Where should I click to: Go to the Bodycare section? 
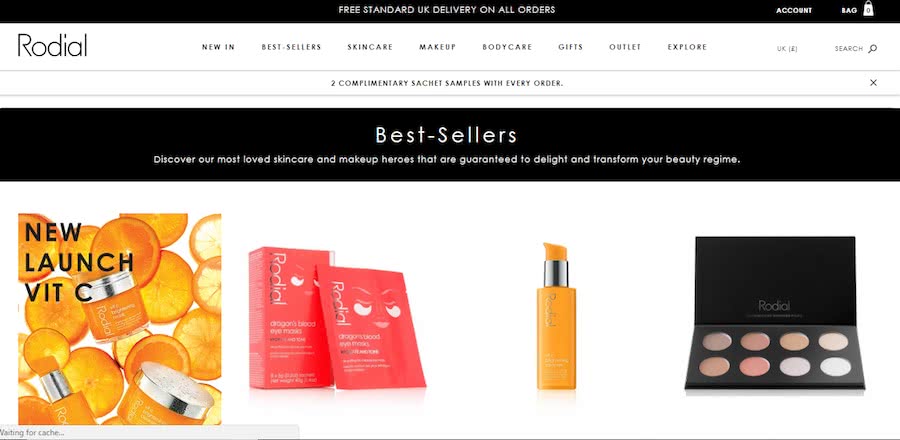(507, 47)
